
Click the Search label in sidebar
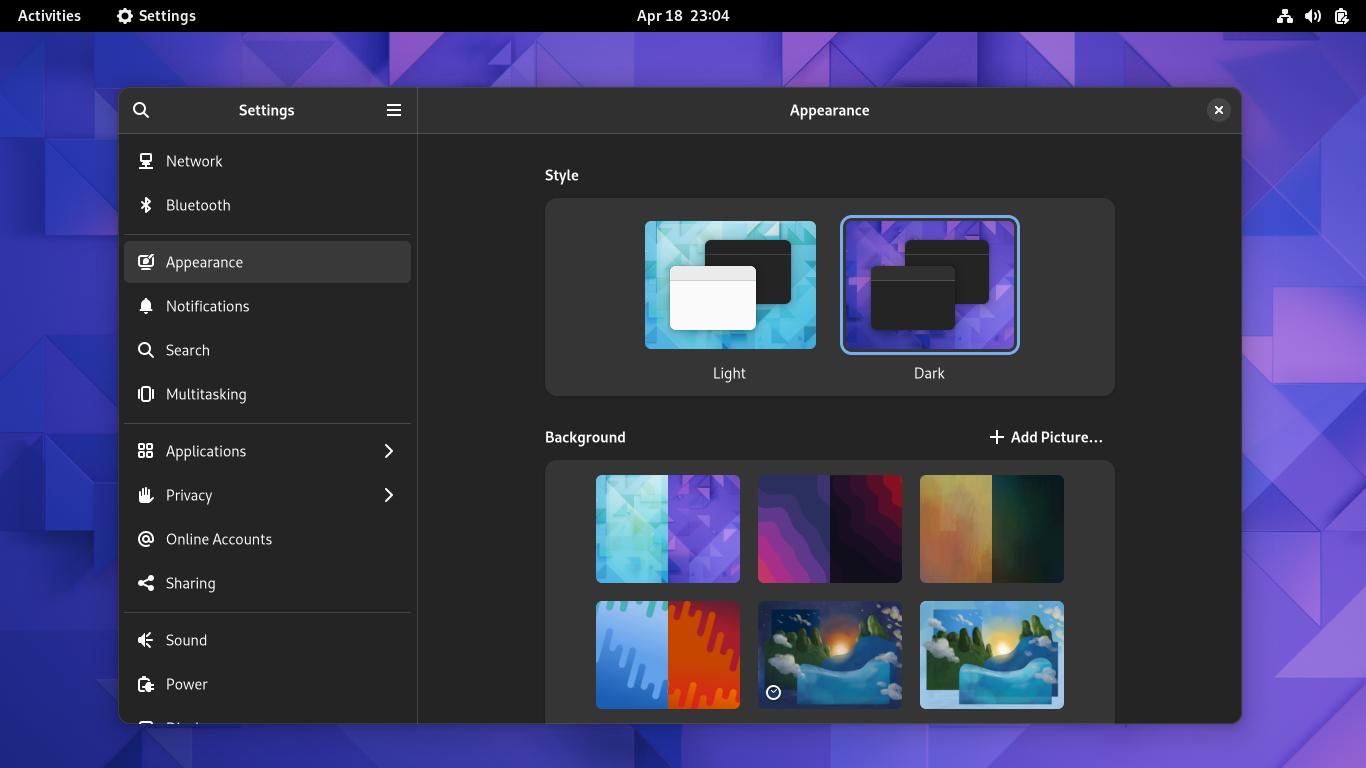tap(188, 350)
